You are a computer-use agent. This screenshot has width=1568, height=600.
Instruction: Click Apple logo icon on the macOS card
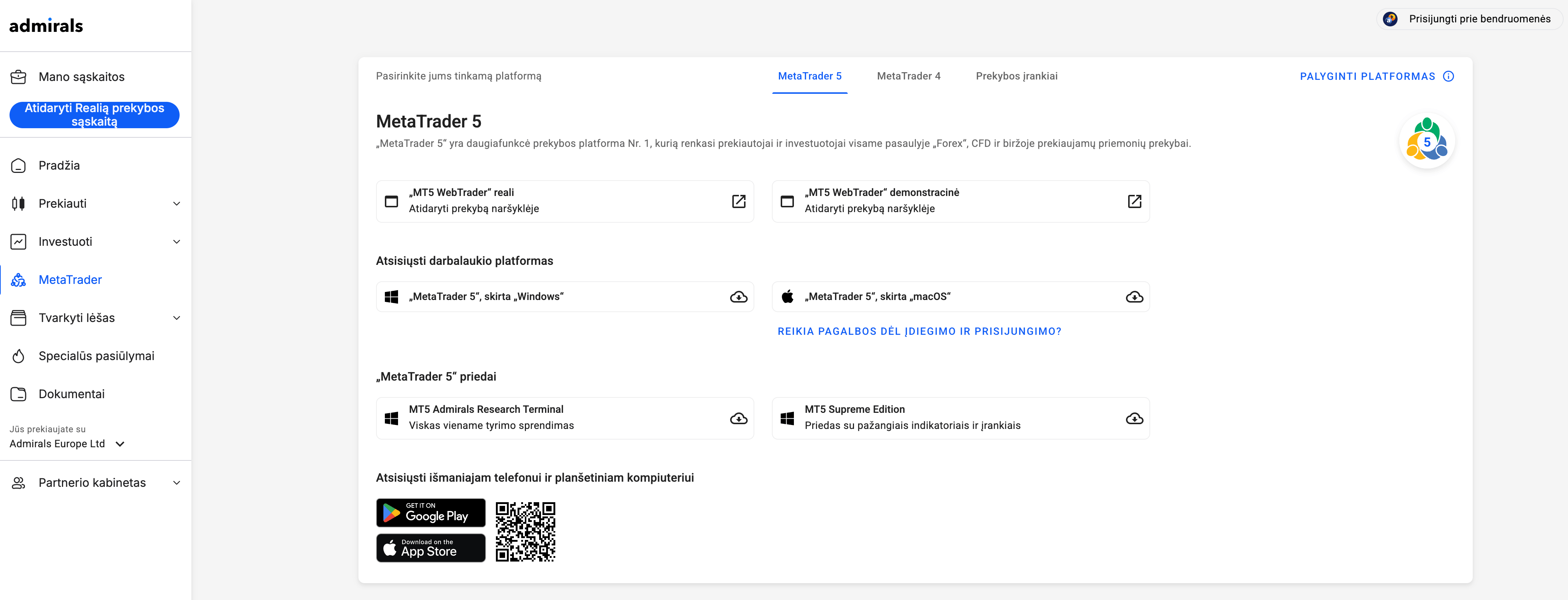point(787,296)
